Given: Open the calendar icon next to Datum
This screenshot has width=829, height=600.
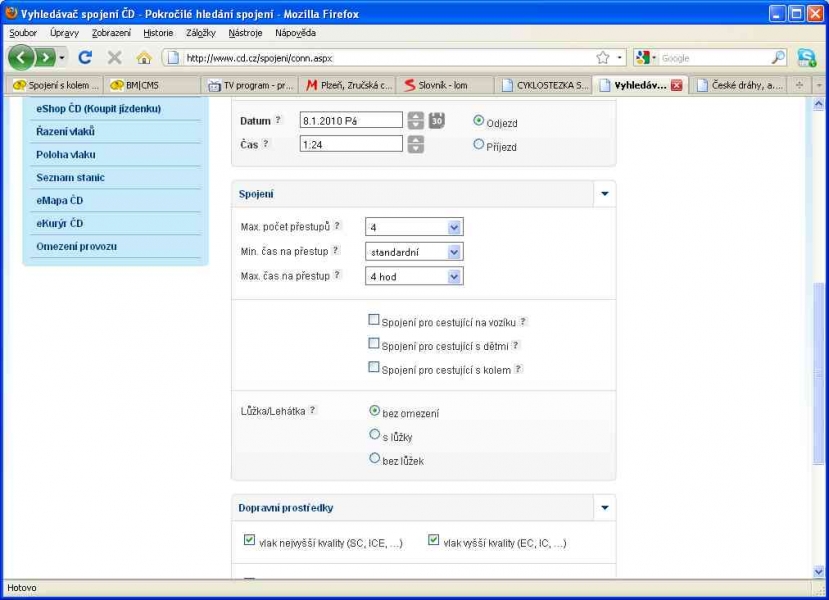Looking at the screenshot, I should (437, 121).
